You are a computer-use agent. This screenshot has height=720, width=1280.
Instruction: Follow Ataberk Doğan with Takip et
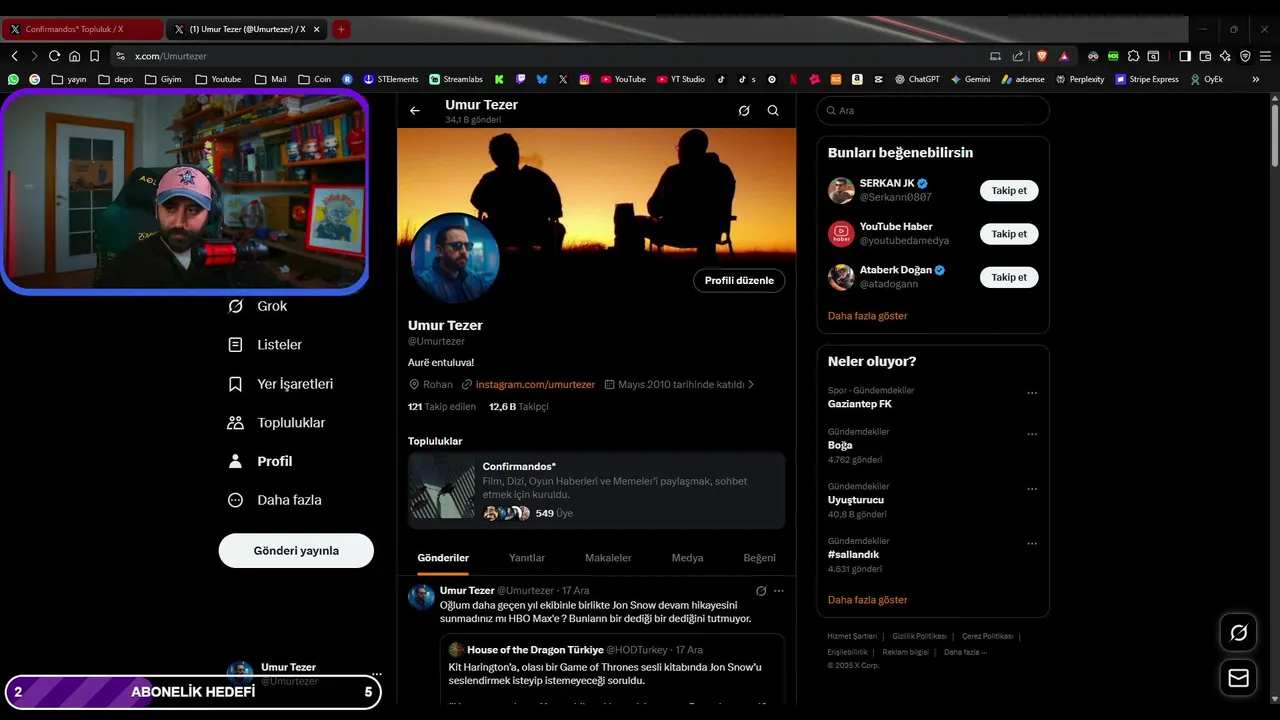[x=1009, y=277]
